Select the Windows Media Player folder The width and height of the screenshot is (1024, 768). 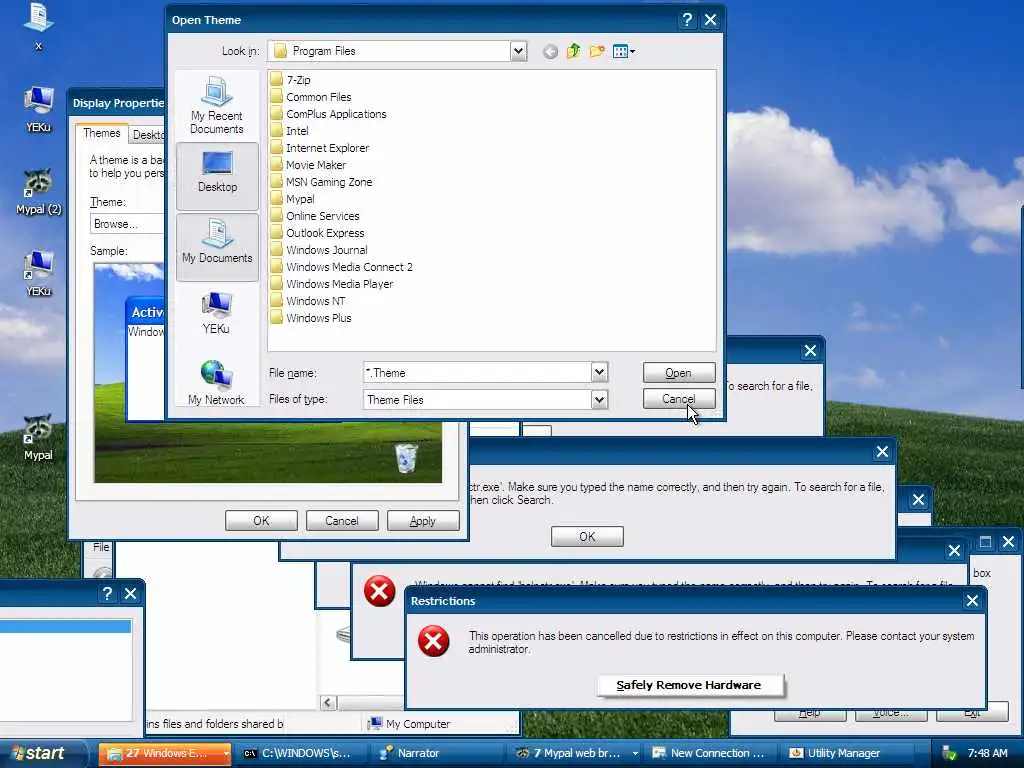(x=332, y=283)
